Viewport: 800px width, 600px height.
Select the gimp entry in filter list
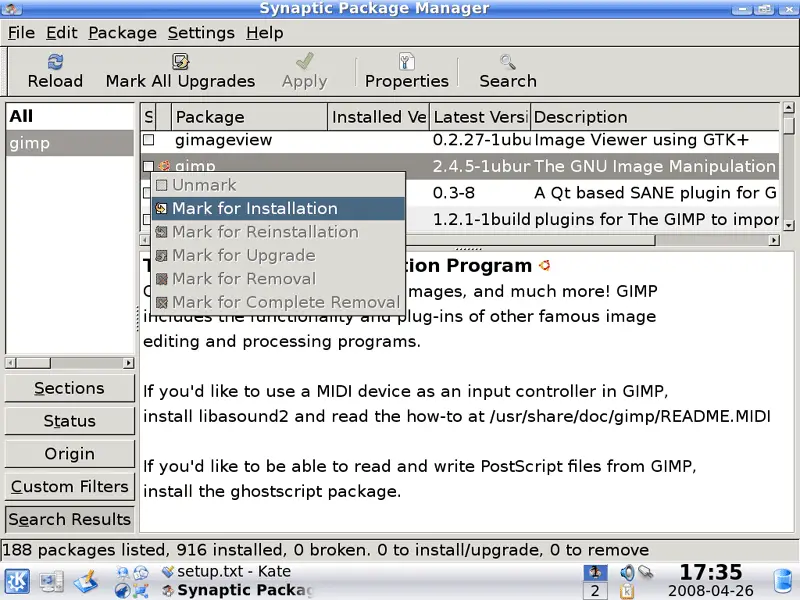(x=69, y=143)
